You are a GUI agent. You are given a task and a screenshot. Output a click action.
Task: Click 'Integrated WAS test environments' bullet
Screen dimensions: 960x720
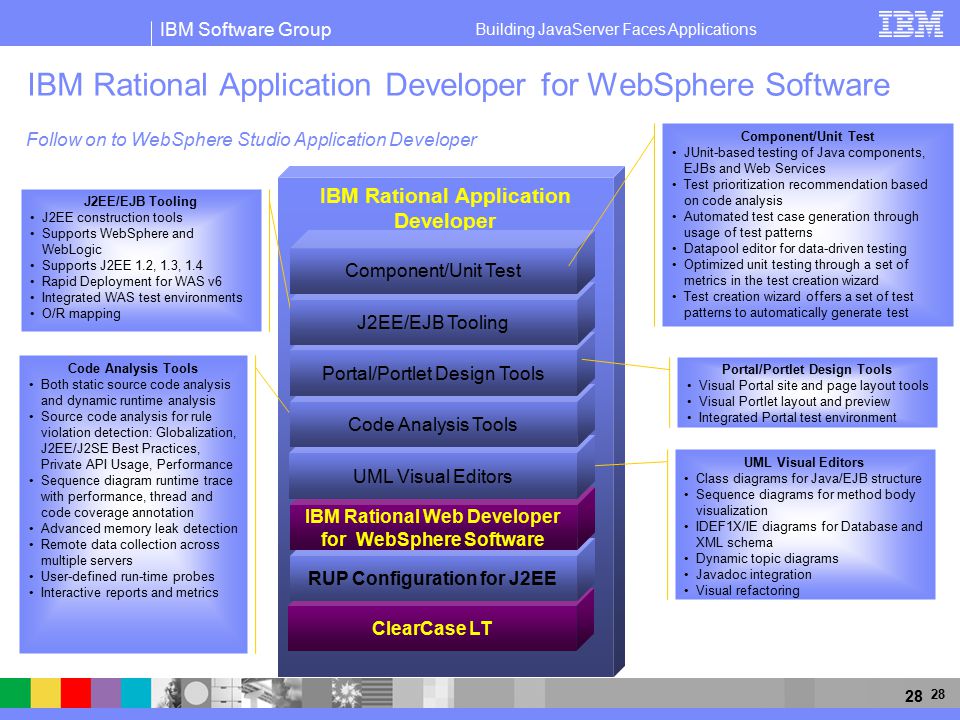(142, 298)
